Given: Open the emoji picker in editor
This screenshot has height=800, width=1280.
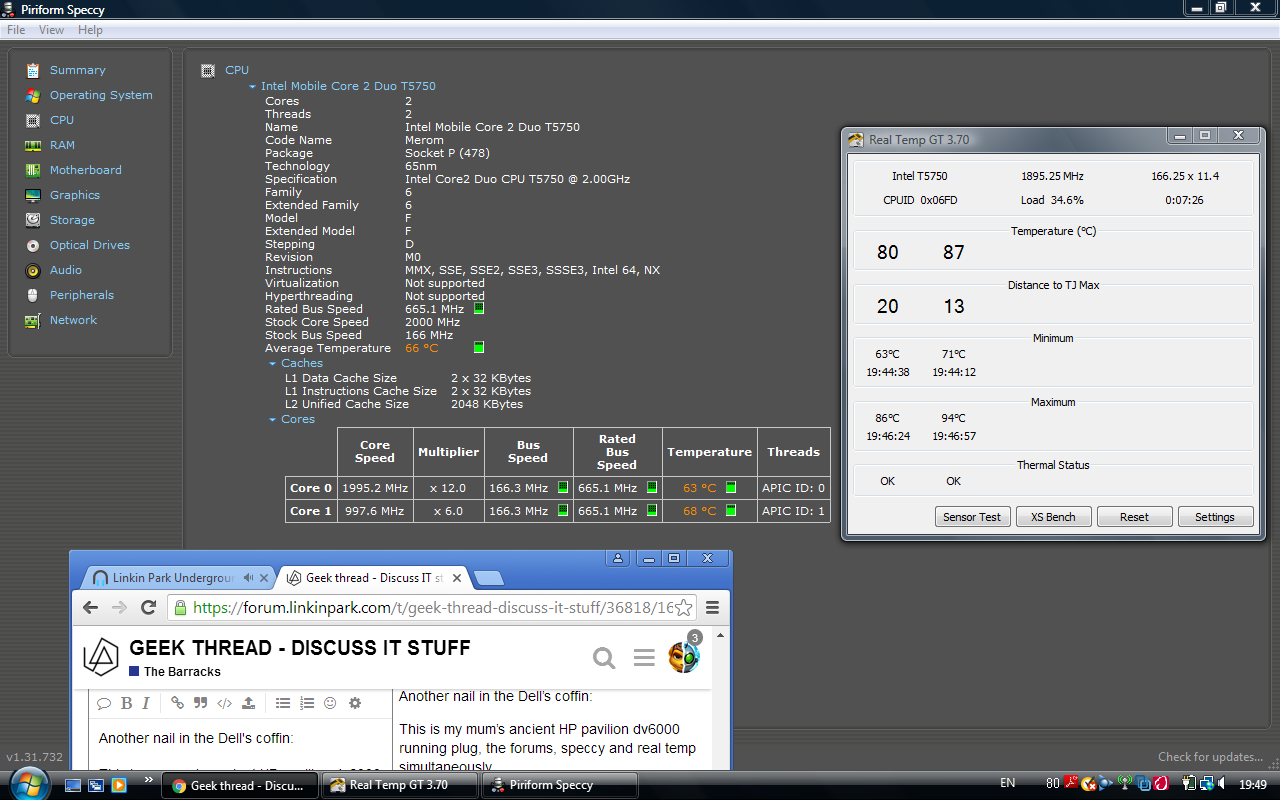Looking at the screenshot, I should 330,703.
